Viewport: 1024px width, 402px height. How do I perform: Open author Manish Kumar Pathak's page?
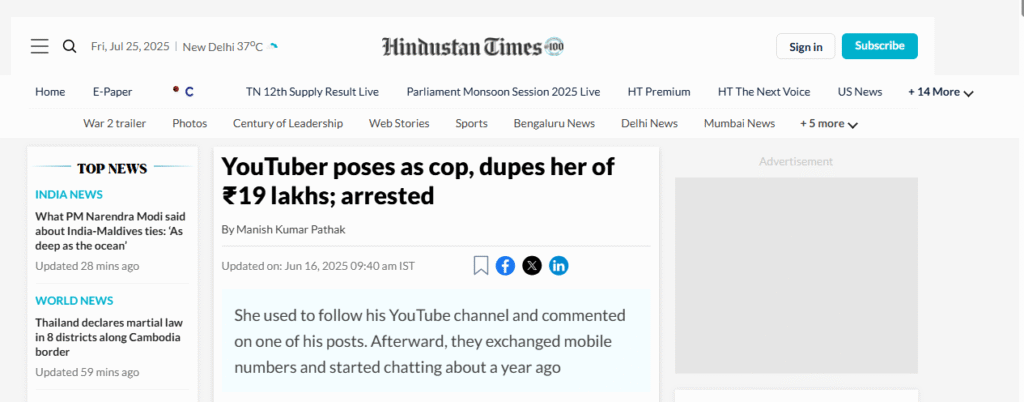(283, 229)
